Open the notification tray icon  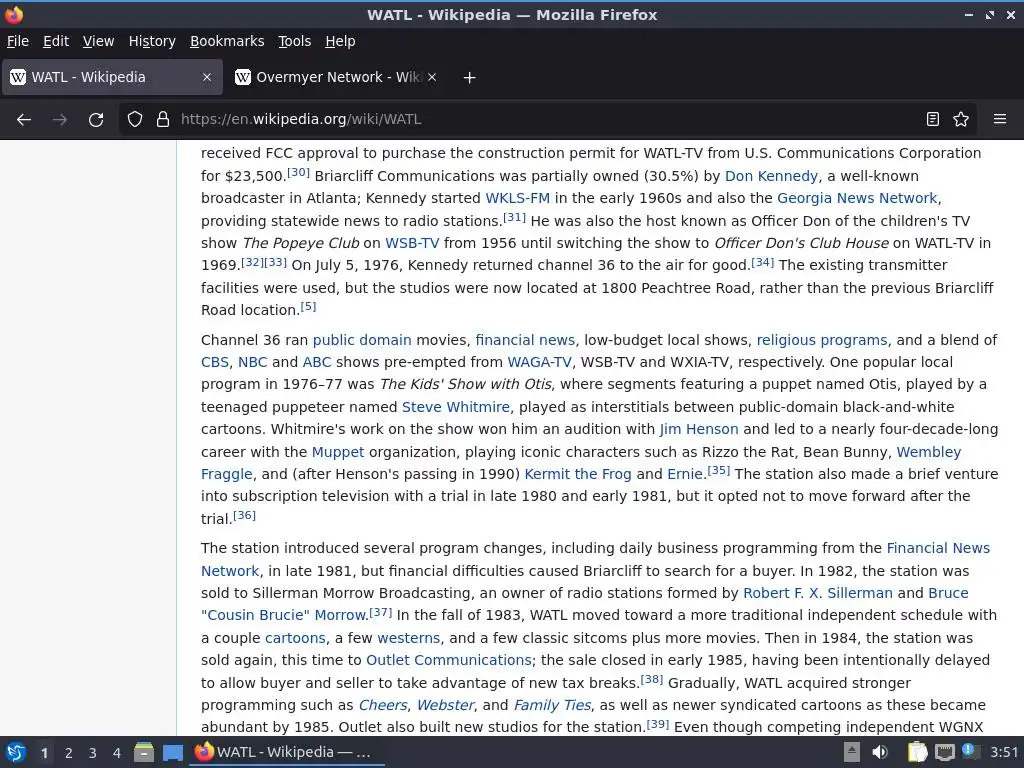click(x=970, y=752)
